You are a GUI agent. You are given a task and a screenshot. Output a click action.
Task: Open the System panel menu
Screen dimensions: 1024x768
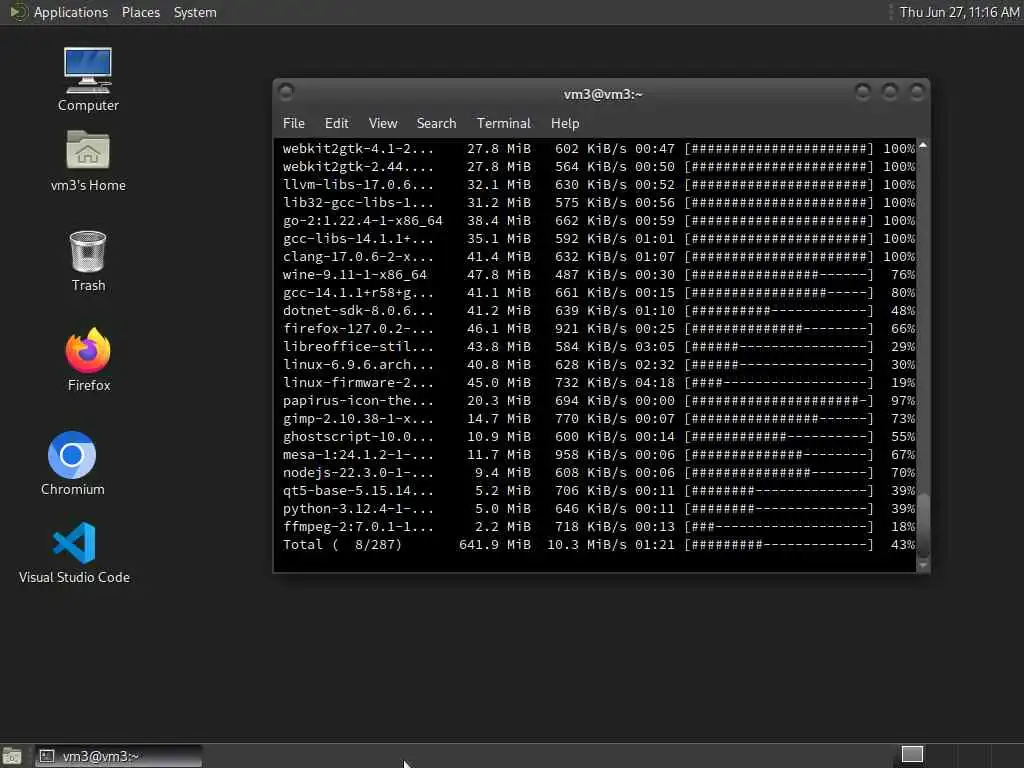coord(195,12)
